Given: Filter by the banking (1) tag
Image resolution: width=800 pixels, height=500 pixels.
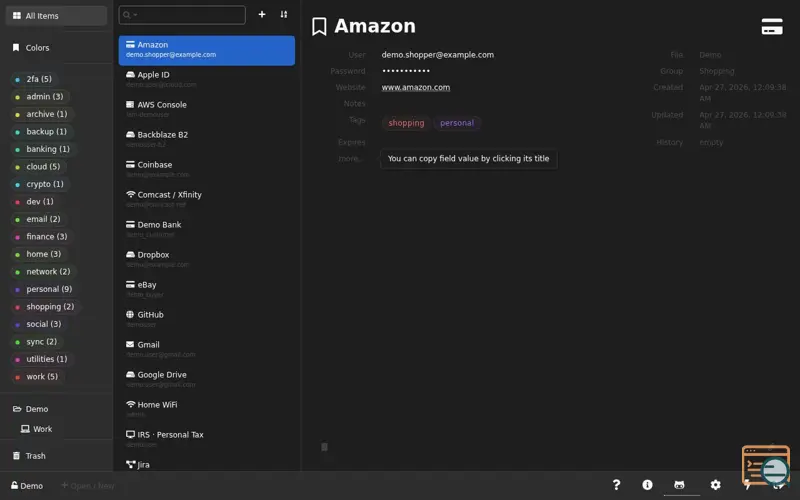Looking at the screenshot, I should (x=43, y=149).
